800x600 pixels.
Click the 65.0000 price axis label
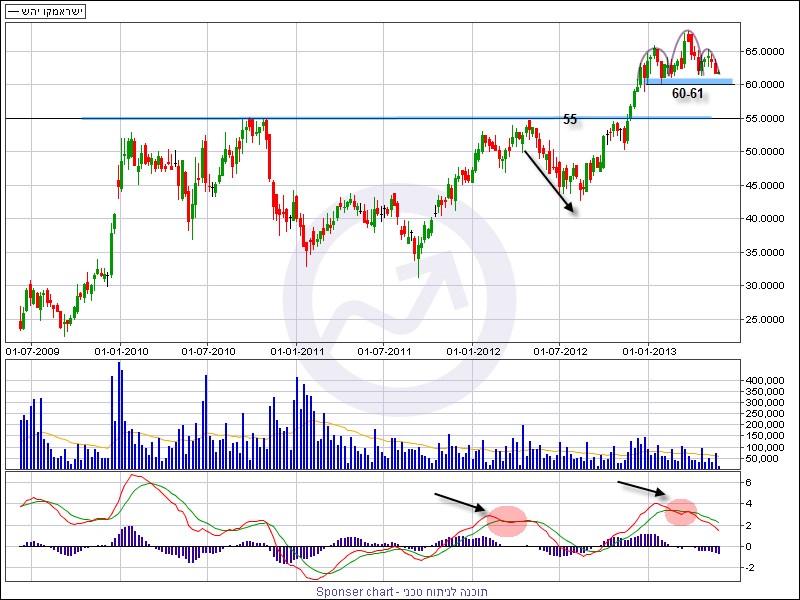764,51
